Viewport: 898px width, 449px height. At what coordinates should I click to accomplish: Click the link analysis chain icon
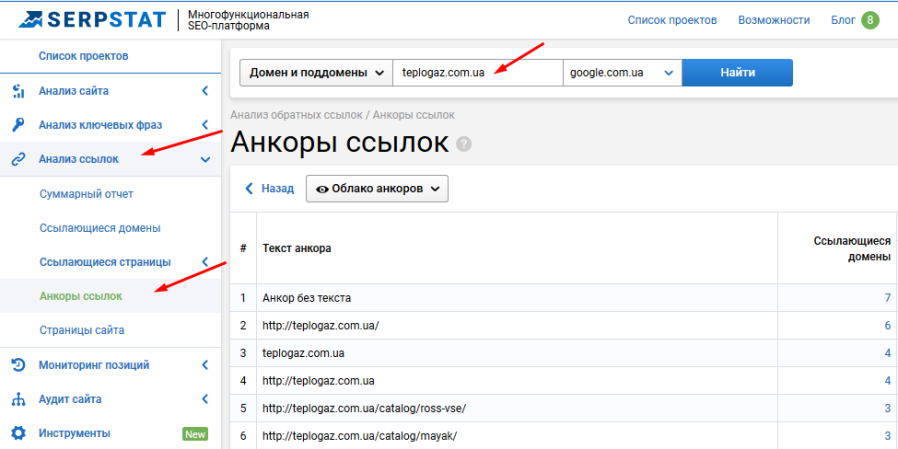(18, 159)
